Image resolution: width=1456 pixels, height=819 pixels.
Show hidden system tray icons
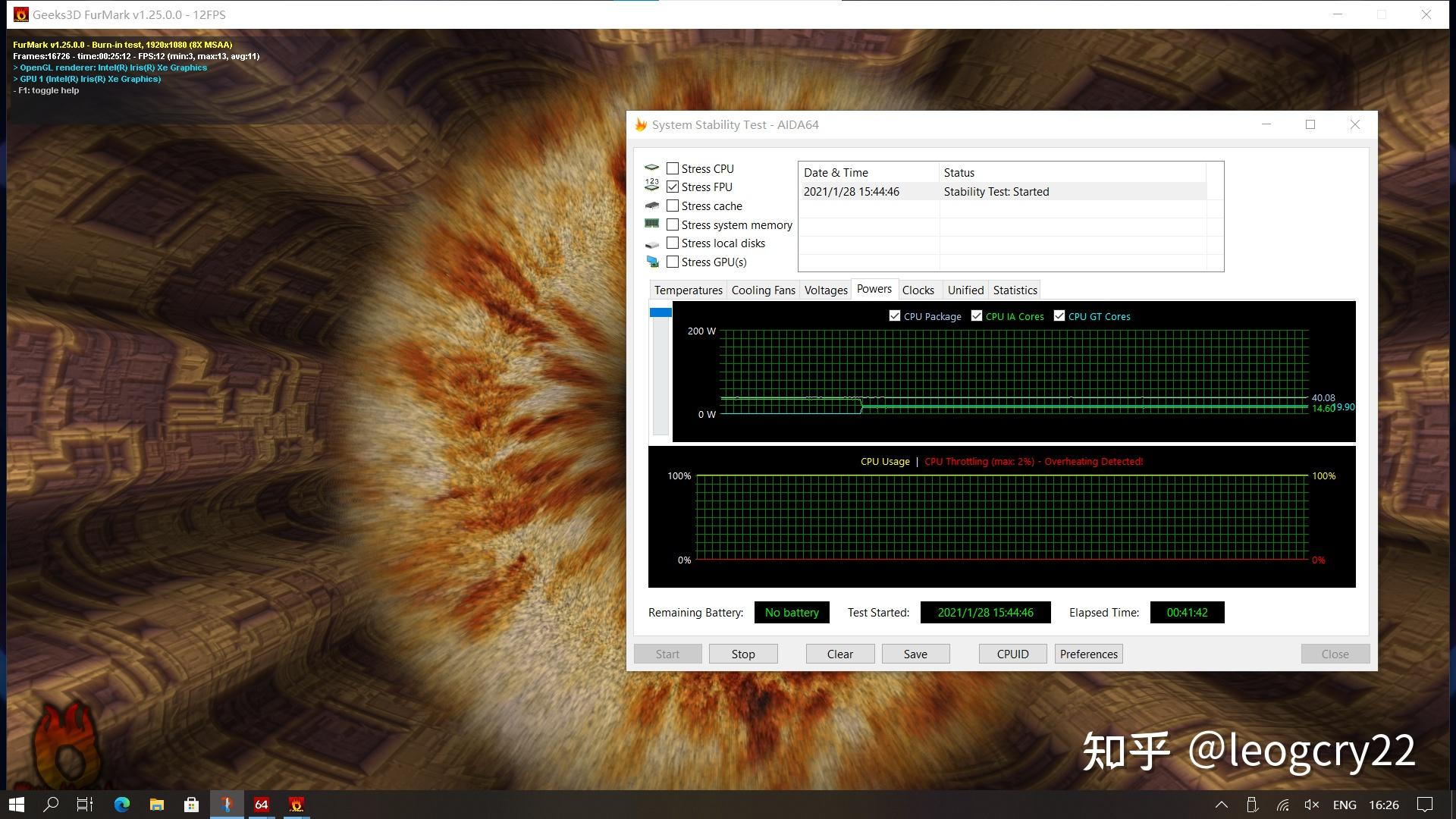click(1222, 805)
